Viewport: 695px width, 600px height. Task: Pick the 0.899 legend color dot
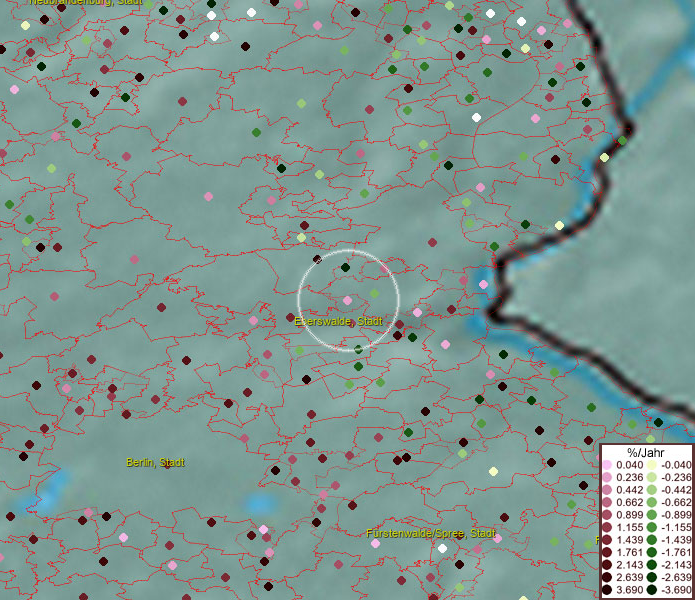click(607, 515)
